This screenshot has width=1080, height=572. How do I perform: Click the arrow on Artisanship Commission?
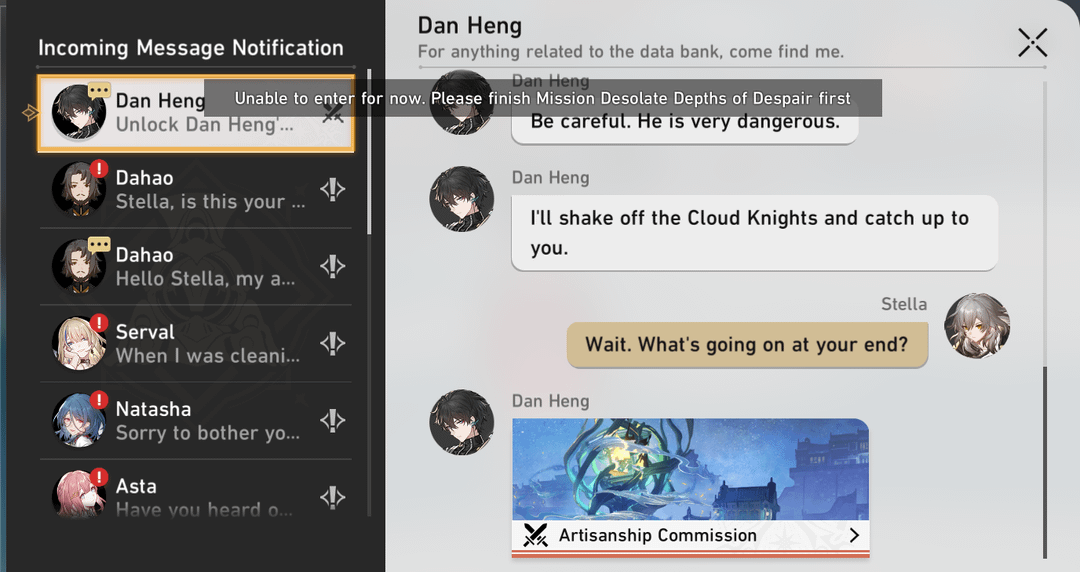pyautogui.click(x=854, y=535)
